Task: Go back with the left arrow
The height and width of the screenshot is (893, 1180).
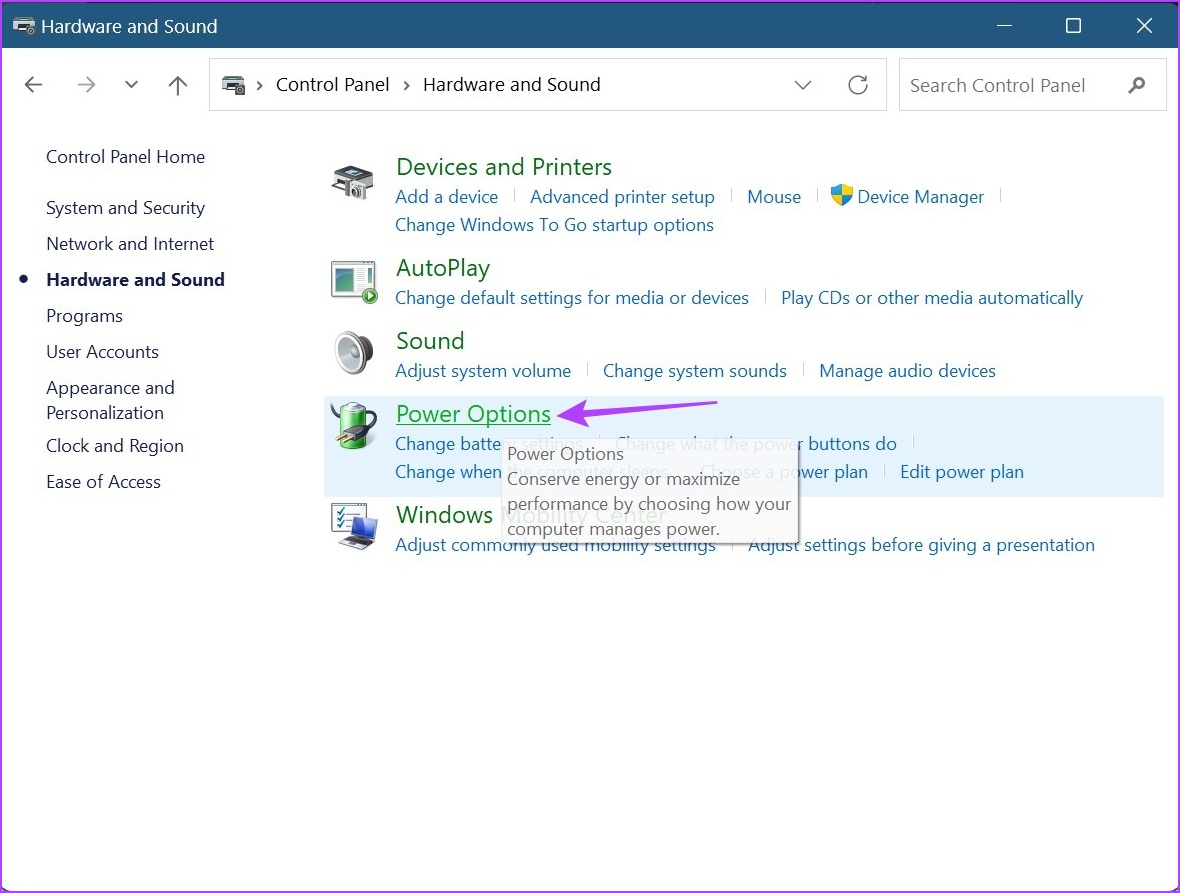Action: pyautogui.click(x=33, y=85)
